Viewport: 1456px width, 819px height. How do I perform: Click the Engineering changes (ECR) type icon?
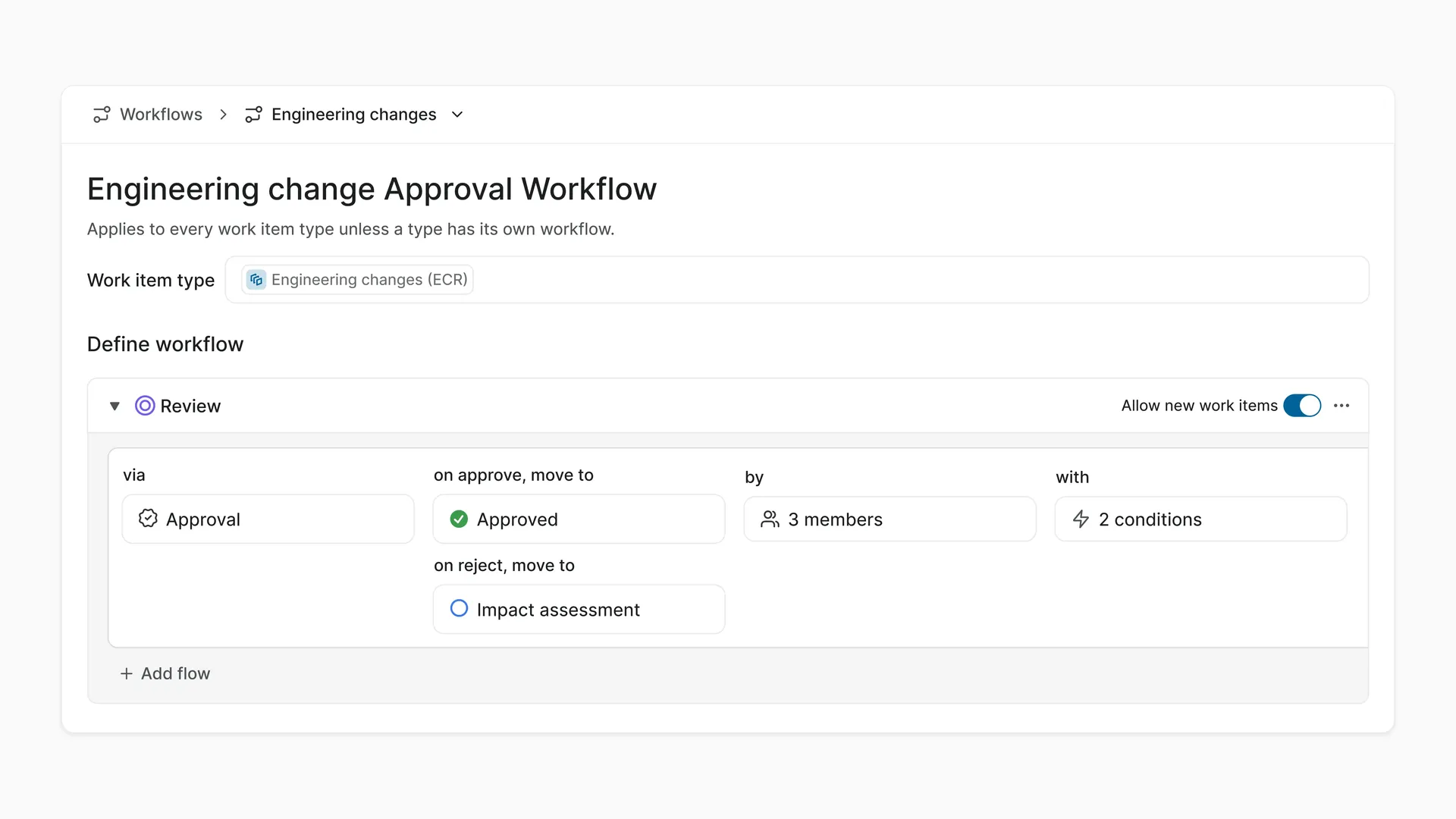256,280
